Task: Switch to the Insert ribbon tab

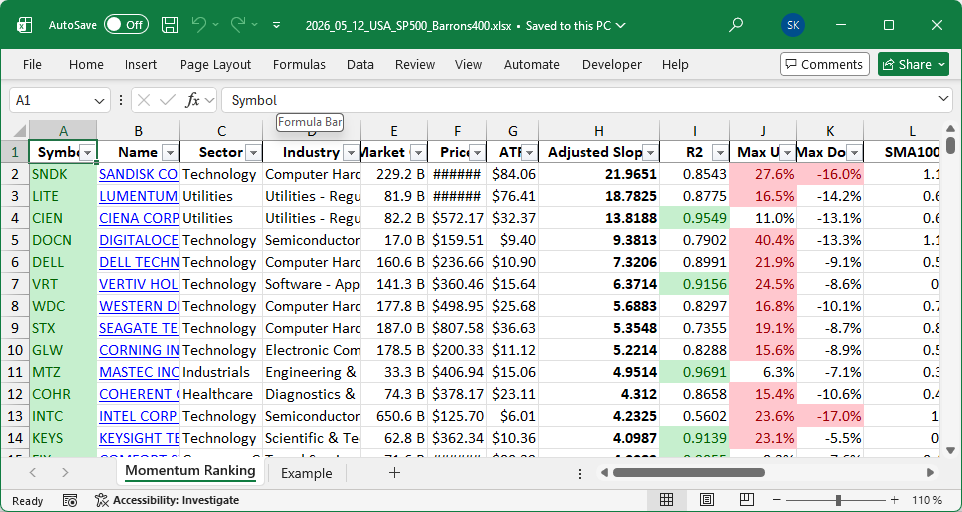Action: 140,64
